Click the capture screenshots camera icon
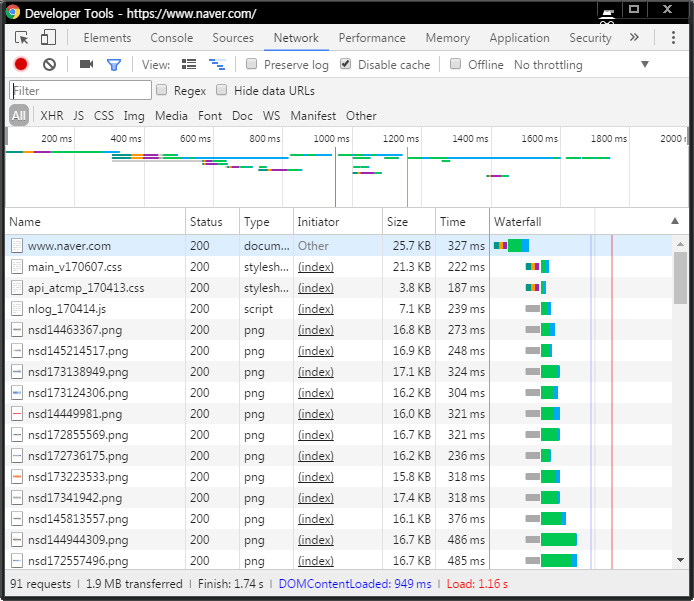The width and height of the screenshot is (694, 601). pyautogui.click(x=86, y=65)
